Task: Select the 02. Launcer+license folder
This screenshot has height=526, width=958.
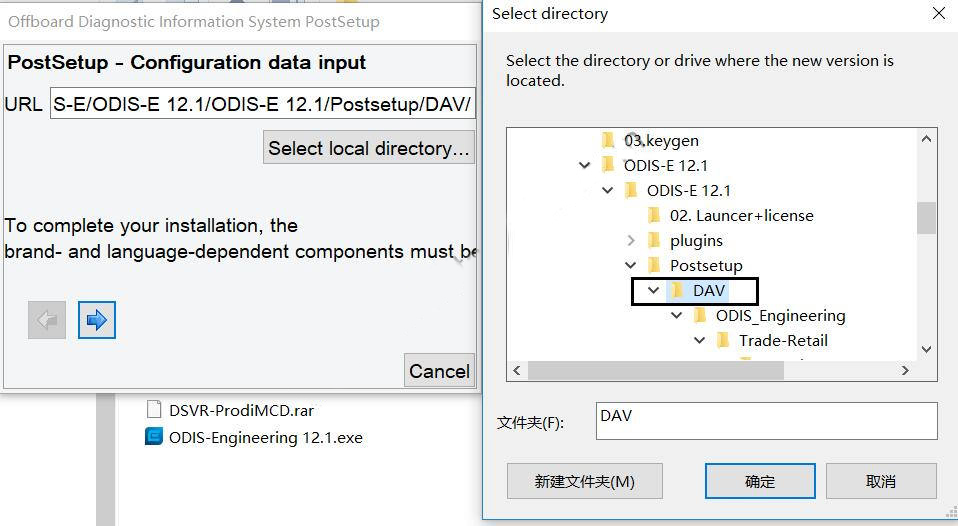Action: (741, 215)
